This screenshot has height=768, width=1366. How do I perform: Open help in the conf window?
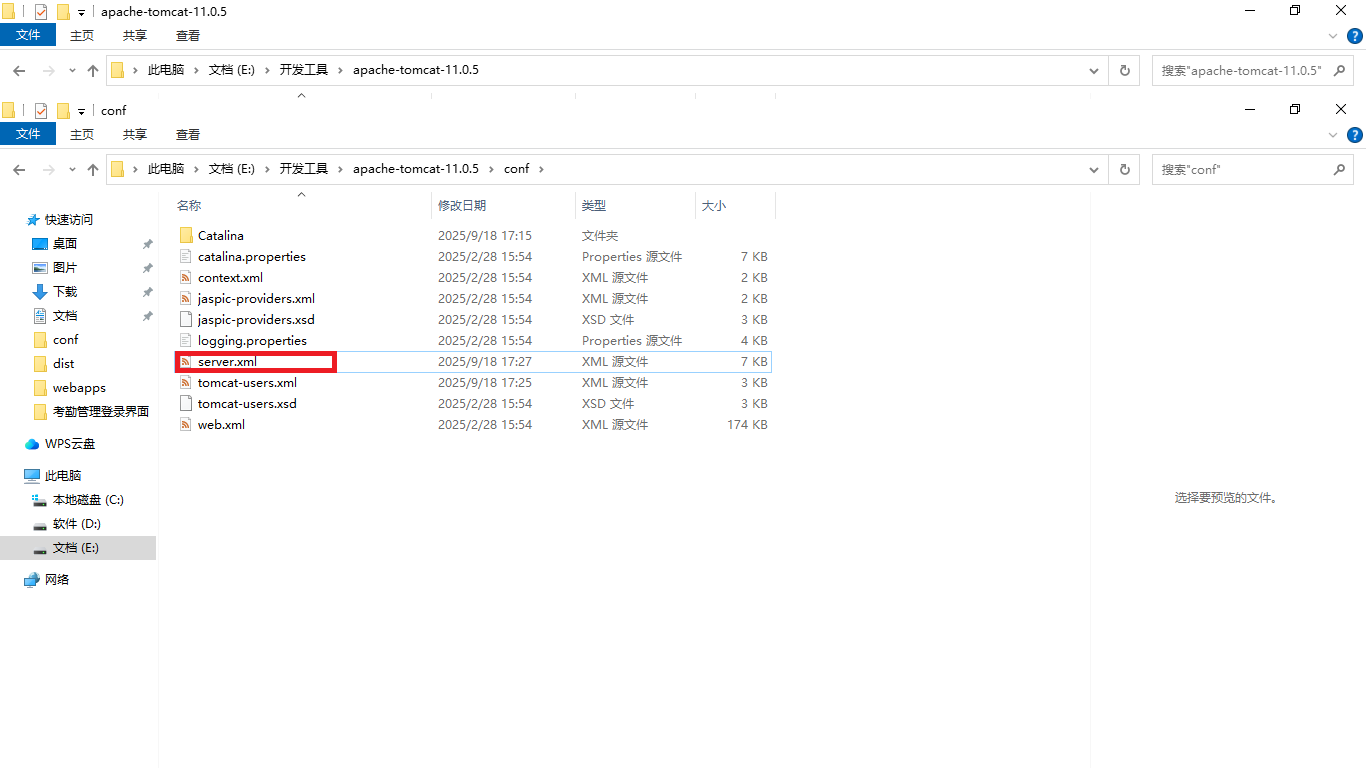tap(1356, 135)
